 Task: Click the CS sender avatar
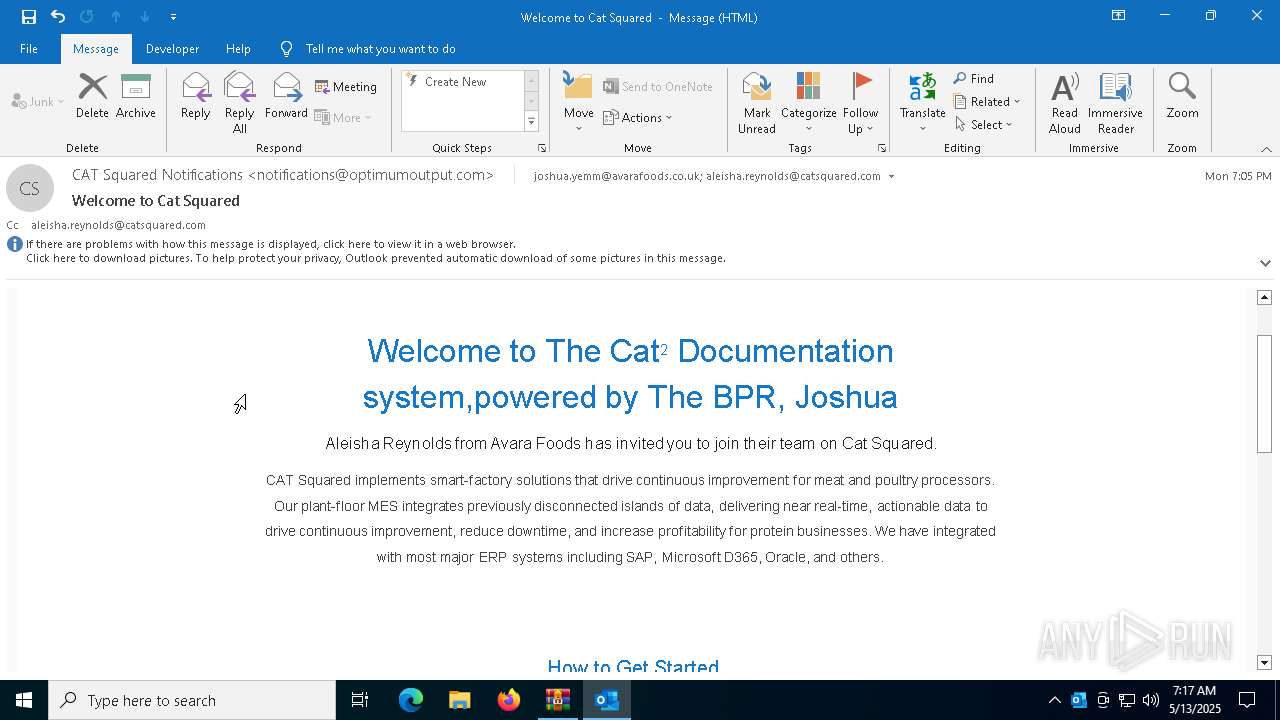30,188
